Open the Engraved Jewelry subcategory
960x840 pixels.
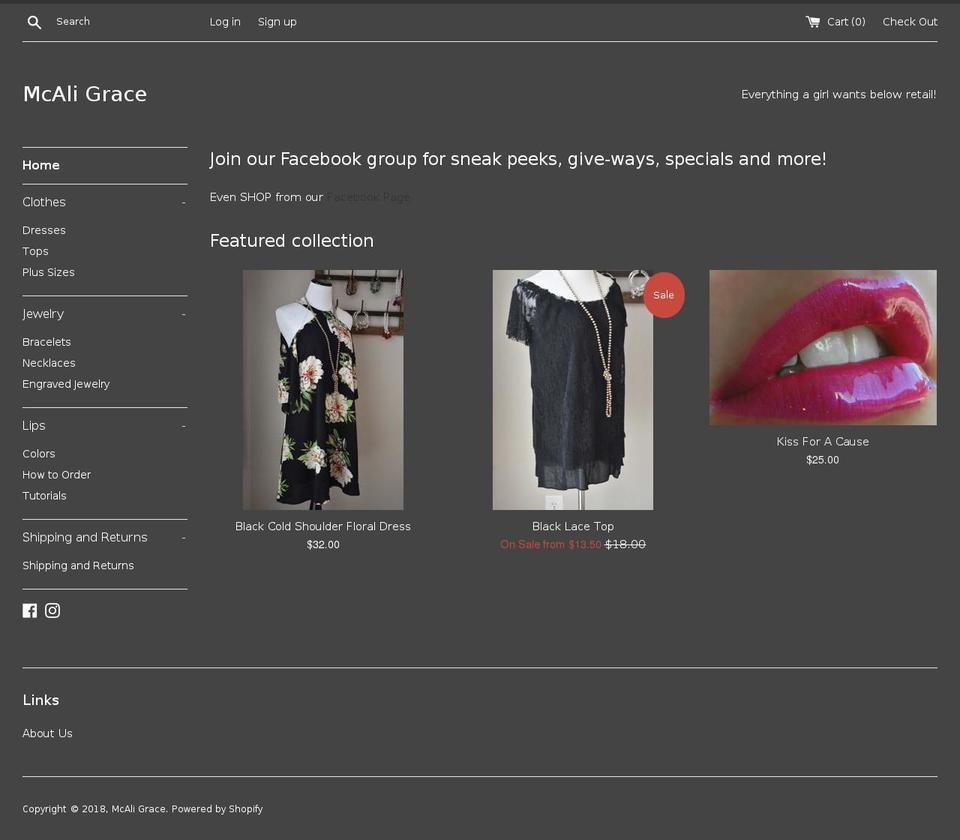(x=66, y=384)
